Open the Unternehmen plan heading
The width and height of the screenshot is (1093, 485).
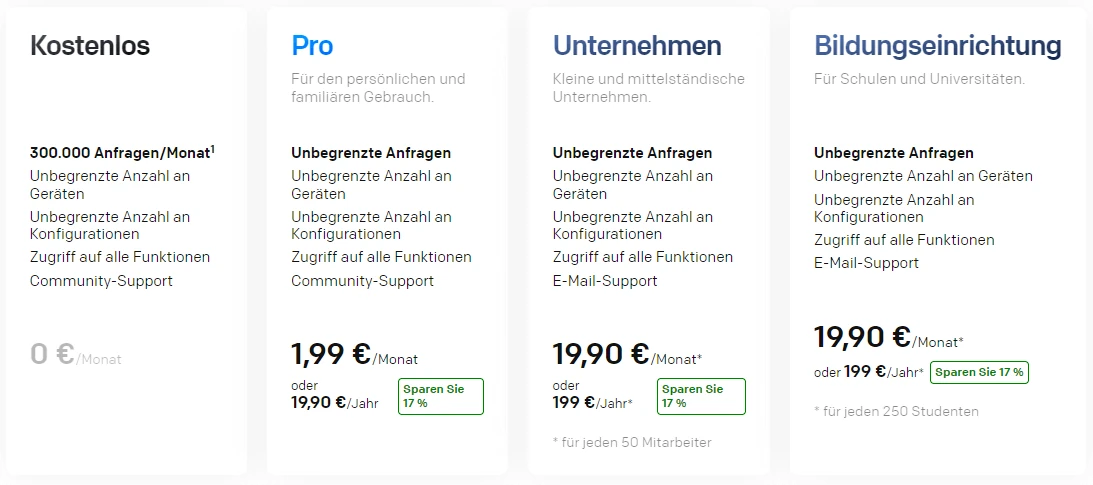636,46
